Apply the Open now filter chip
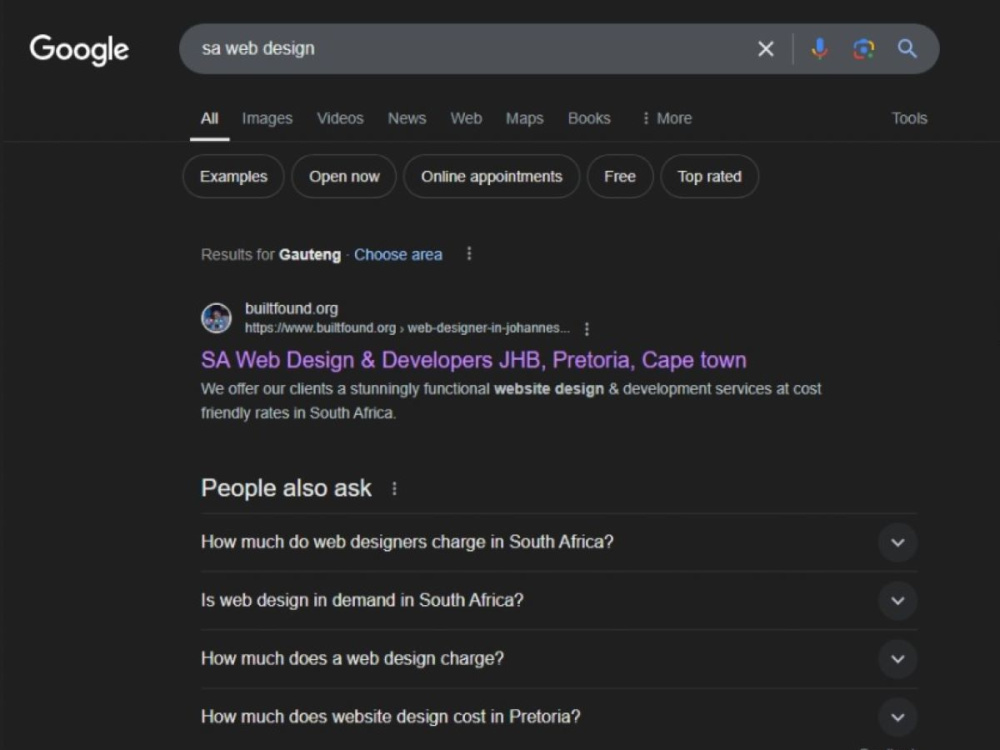Image resolution: width=1000 pixels, height=750 pixels. coord(344,177)
